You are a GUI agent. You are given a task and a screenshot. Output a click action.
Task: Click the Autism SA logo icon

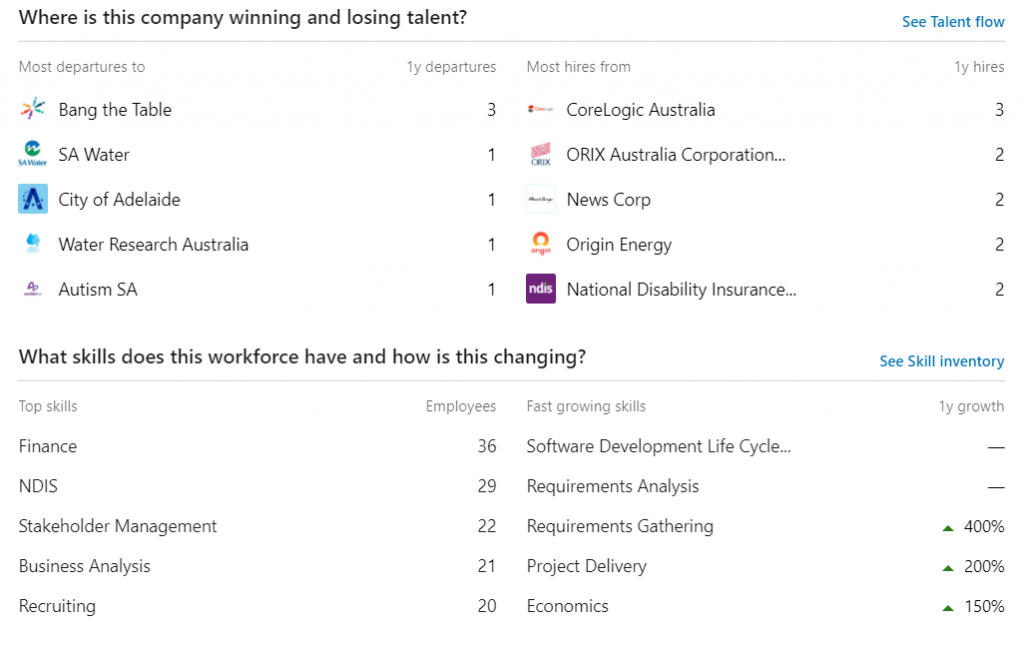tap(33, 289)
